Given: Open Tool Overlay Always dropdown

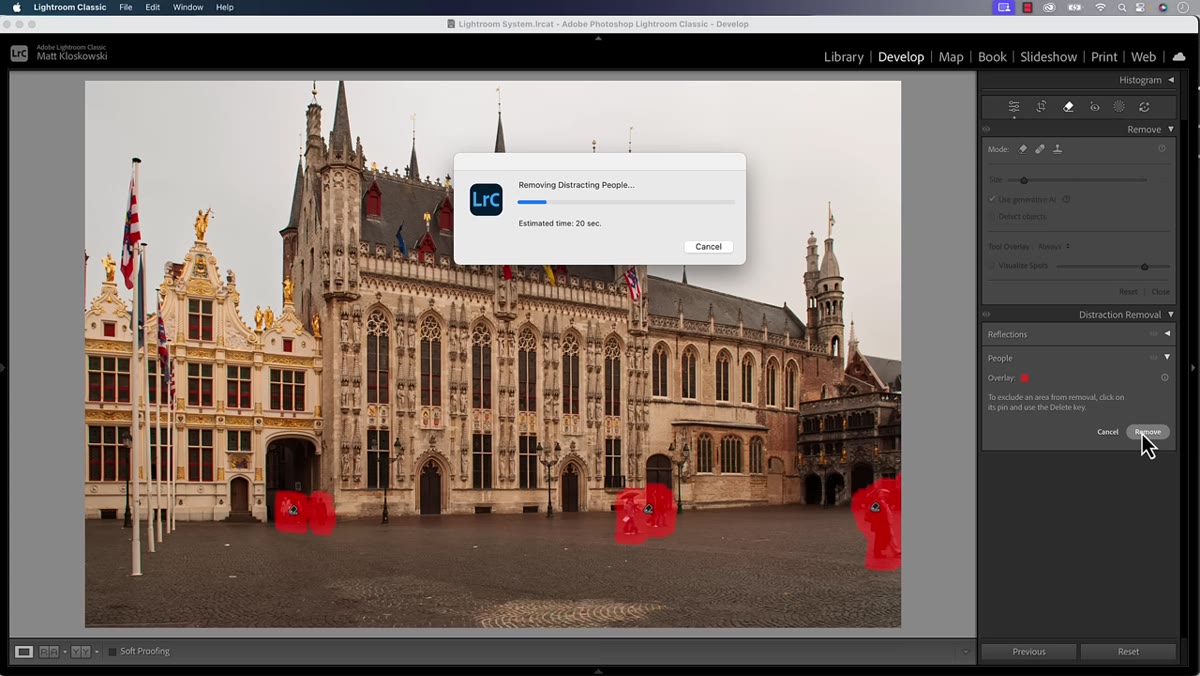Looking at the screenshot, I should pos(1054,246).
